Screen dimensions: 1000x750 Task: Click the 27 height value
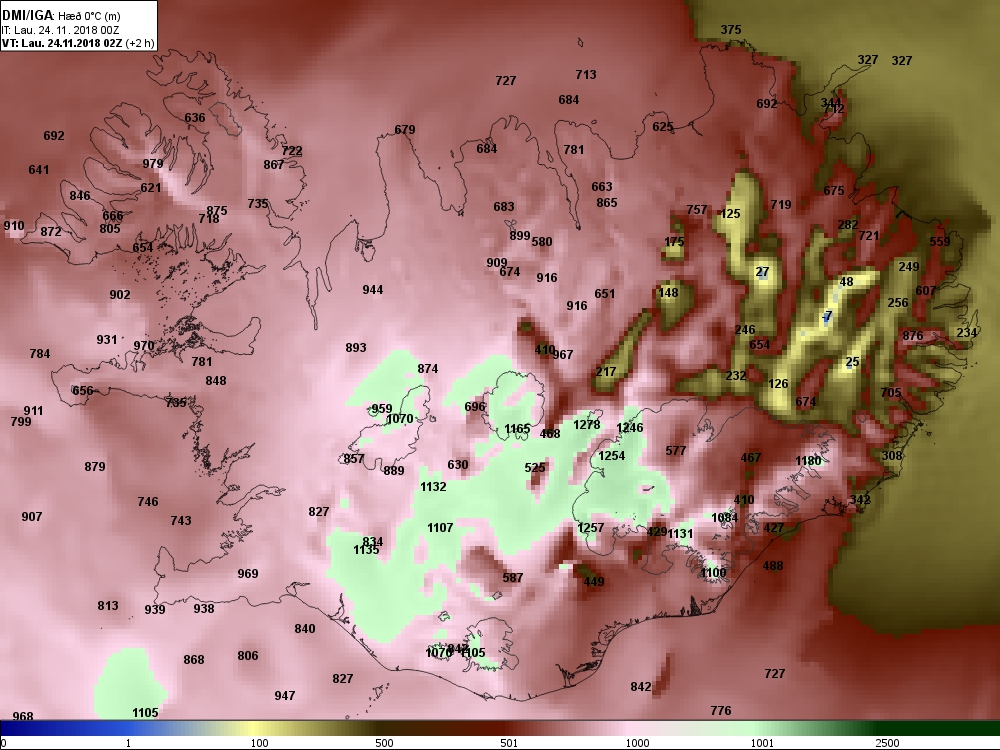pyautogui.click(x=762, y=272)
